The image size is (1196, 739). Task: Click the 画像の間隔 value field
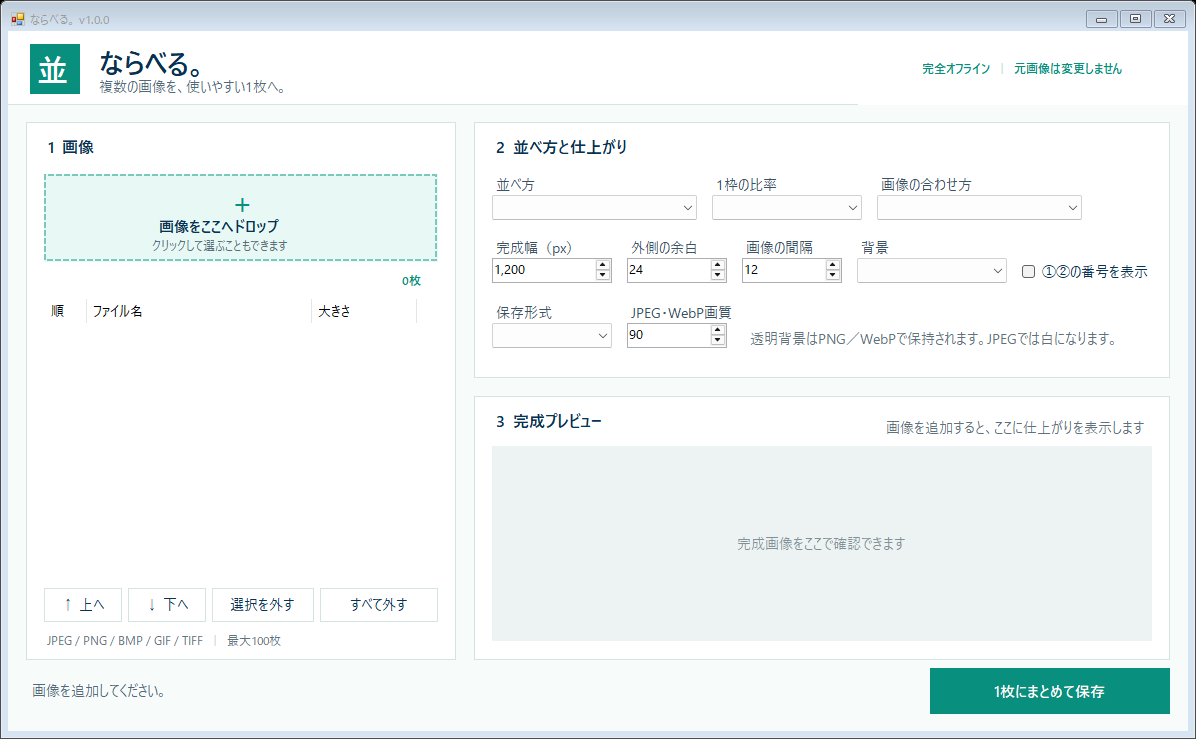click(783, 270)
